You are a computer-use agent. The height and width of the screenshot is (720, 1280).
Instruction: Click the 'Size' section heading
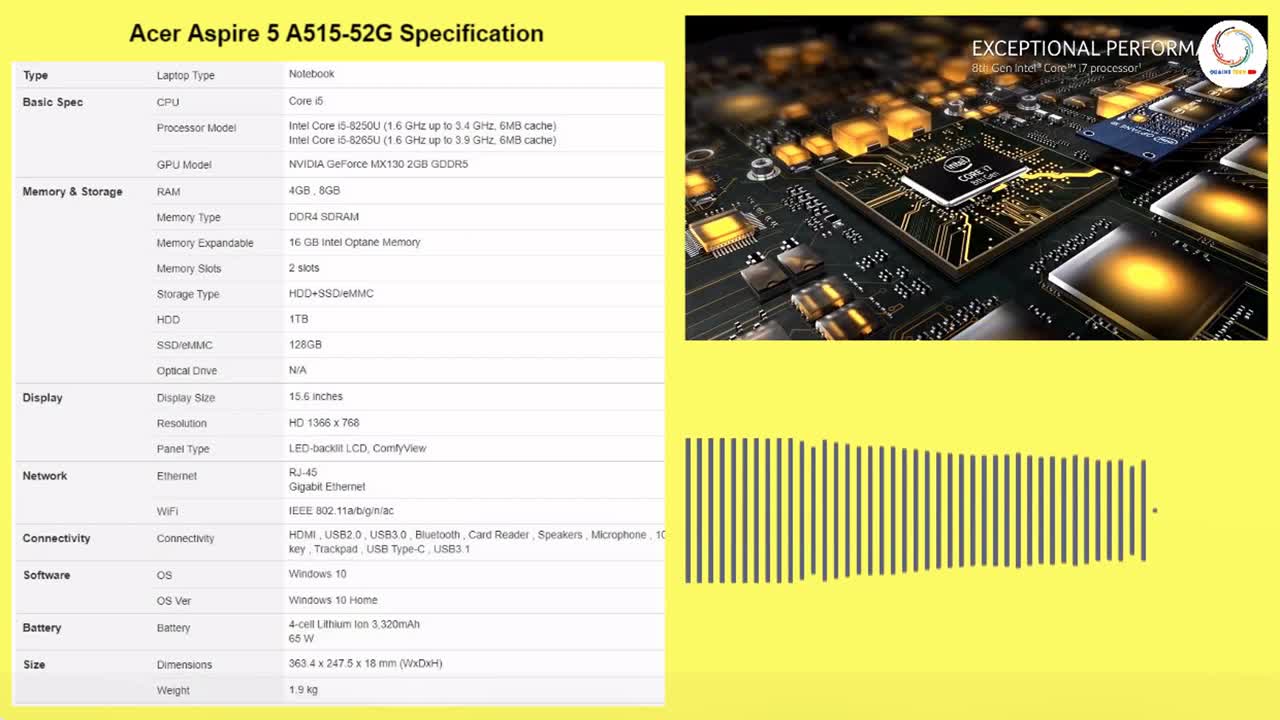34,665
